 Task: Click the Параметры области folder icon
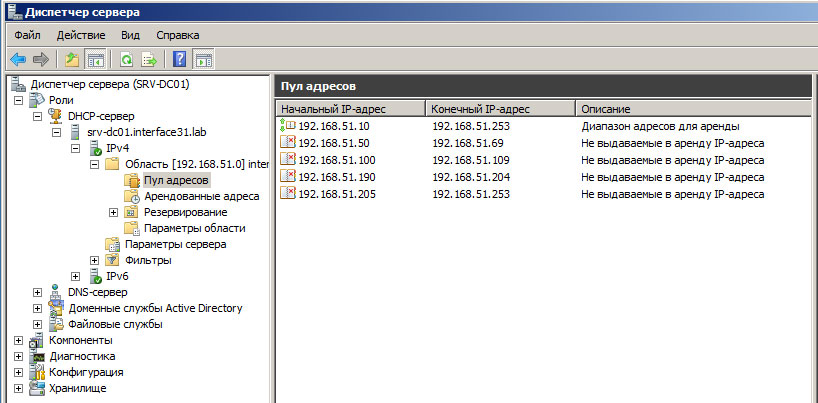(x=131, y=229)
